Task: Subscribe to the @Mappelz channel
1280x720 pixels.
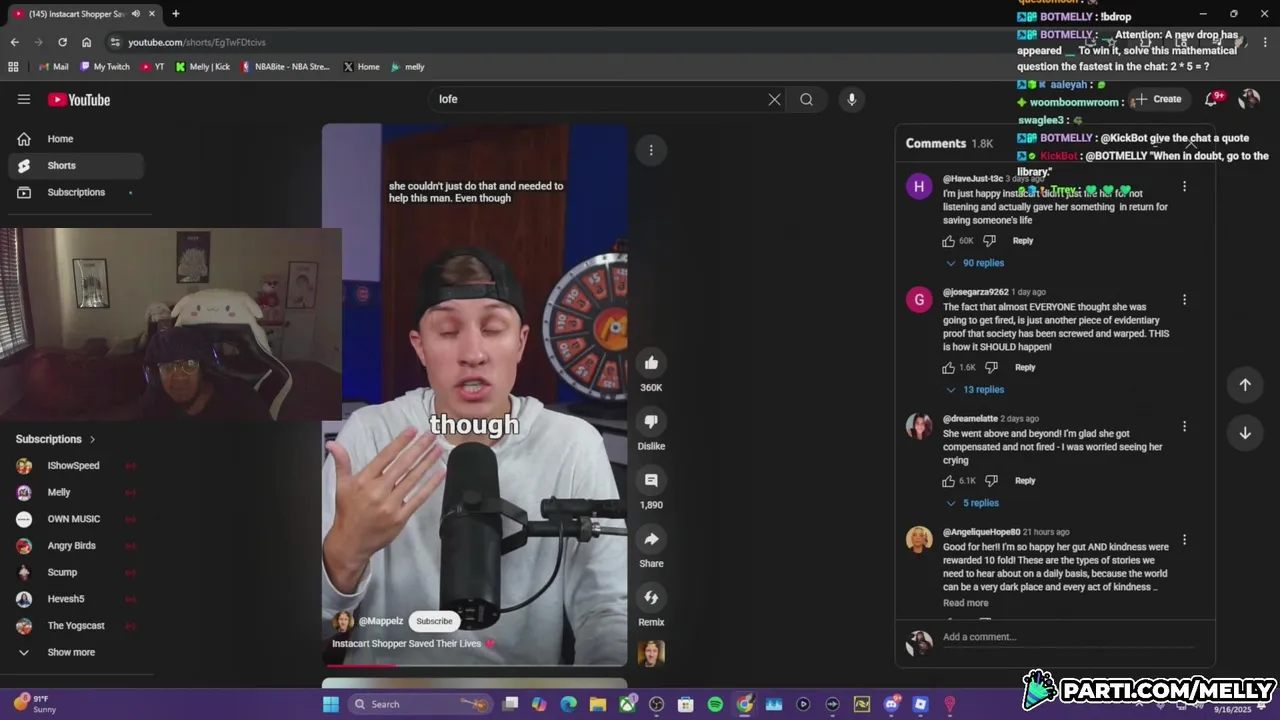Action: 434,621
